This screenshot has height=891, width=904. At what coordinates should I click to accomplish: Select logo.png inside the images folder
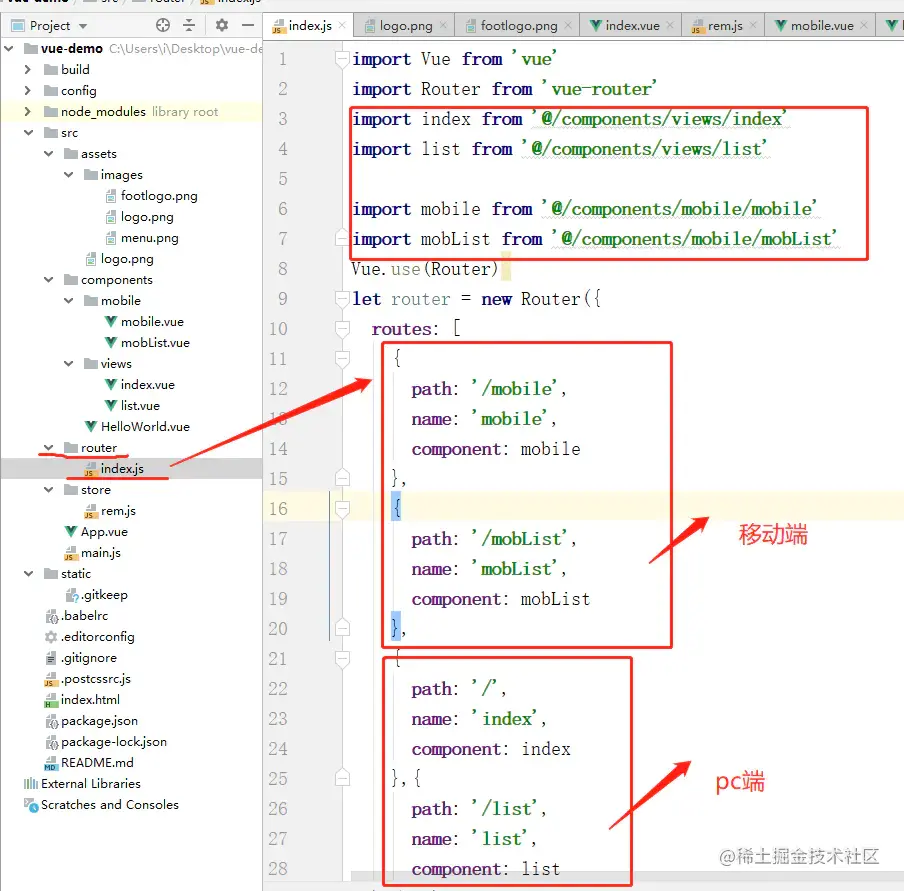[139, 217]
